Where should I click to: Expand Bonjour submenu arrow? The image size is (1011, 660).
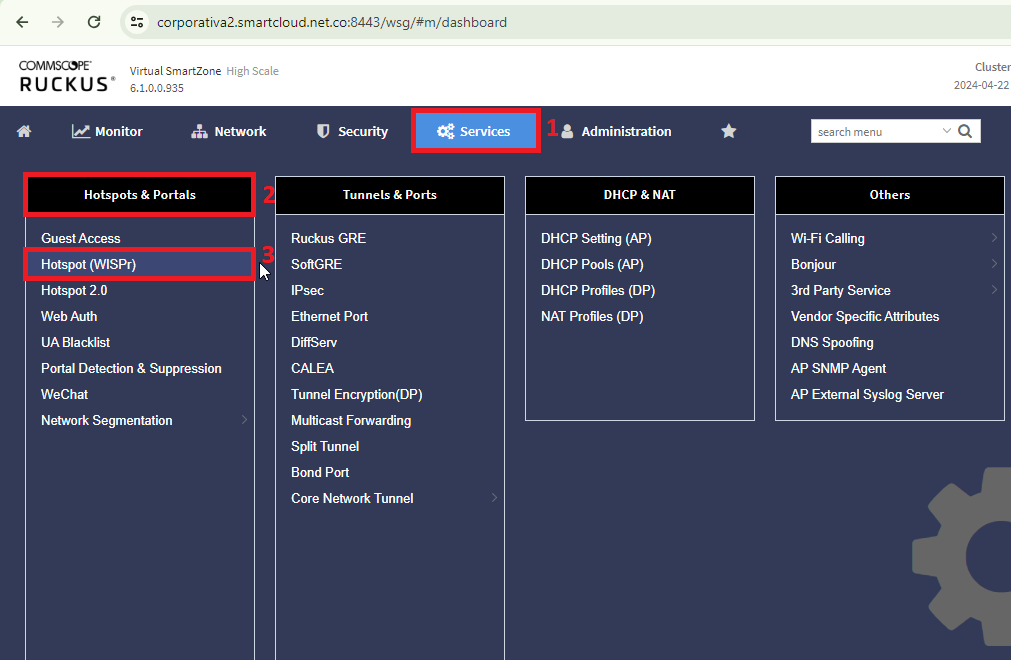[994, 264]
